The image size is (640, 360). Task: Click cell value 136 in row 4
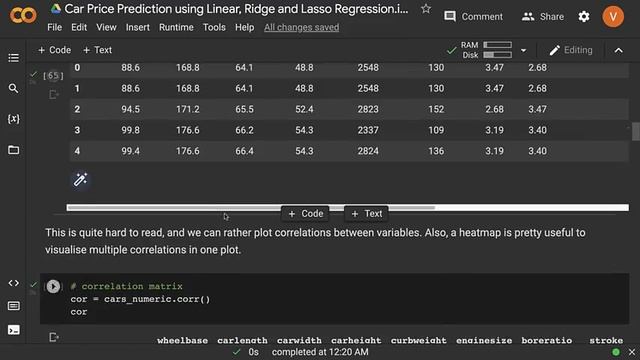[436, 151]
